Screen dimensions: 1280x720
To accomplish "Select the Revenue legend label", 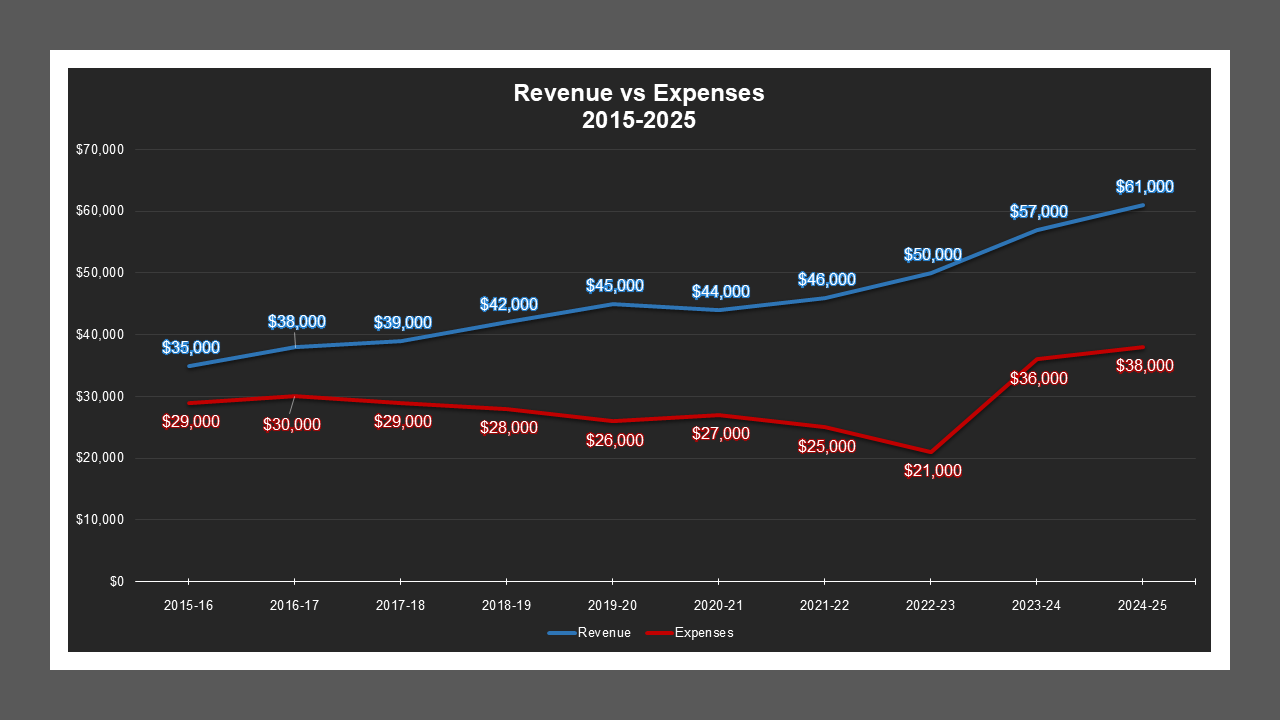I will [605, 632].
